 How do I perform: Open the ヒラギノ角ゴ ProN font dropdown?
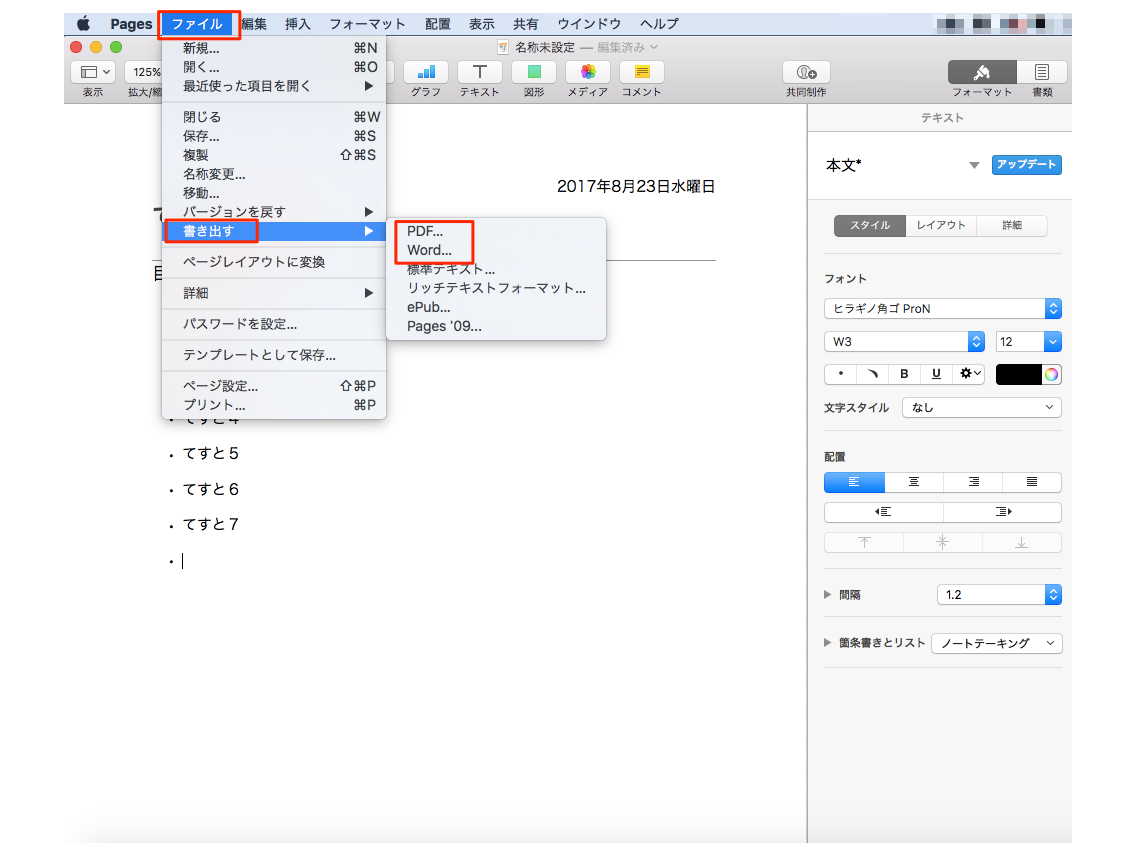[943, 309]
